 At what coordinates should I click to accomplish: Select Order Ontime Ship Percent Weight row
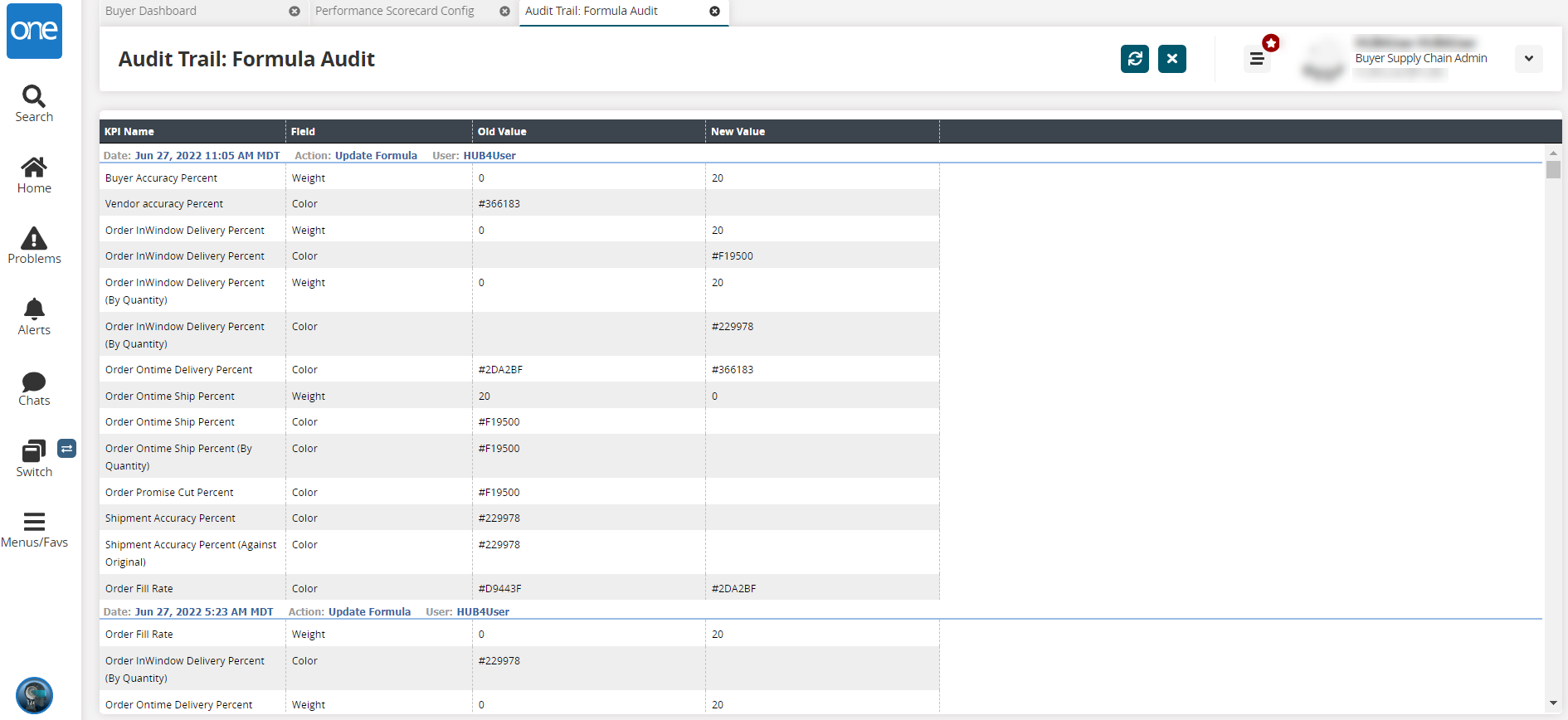(x=519, y=396)
